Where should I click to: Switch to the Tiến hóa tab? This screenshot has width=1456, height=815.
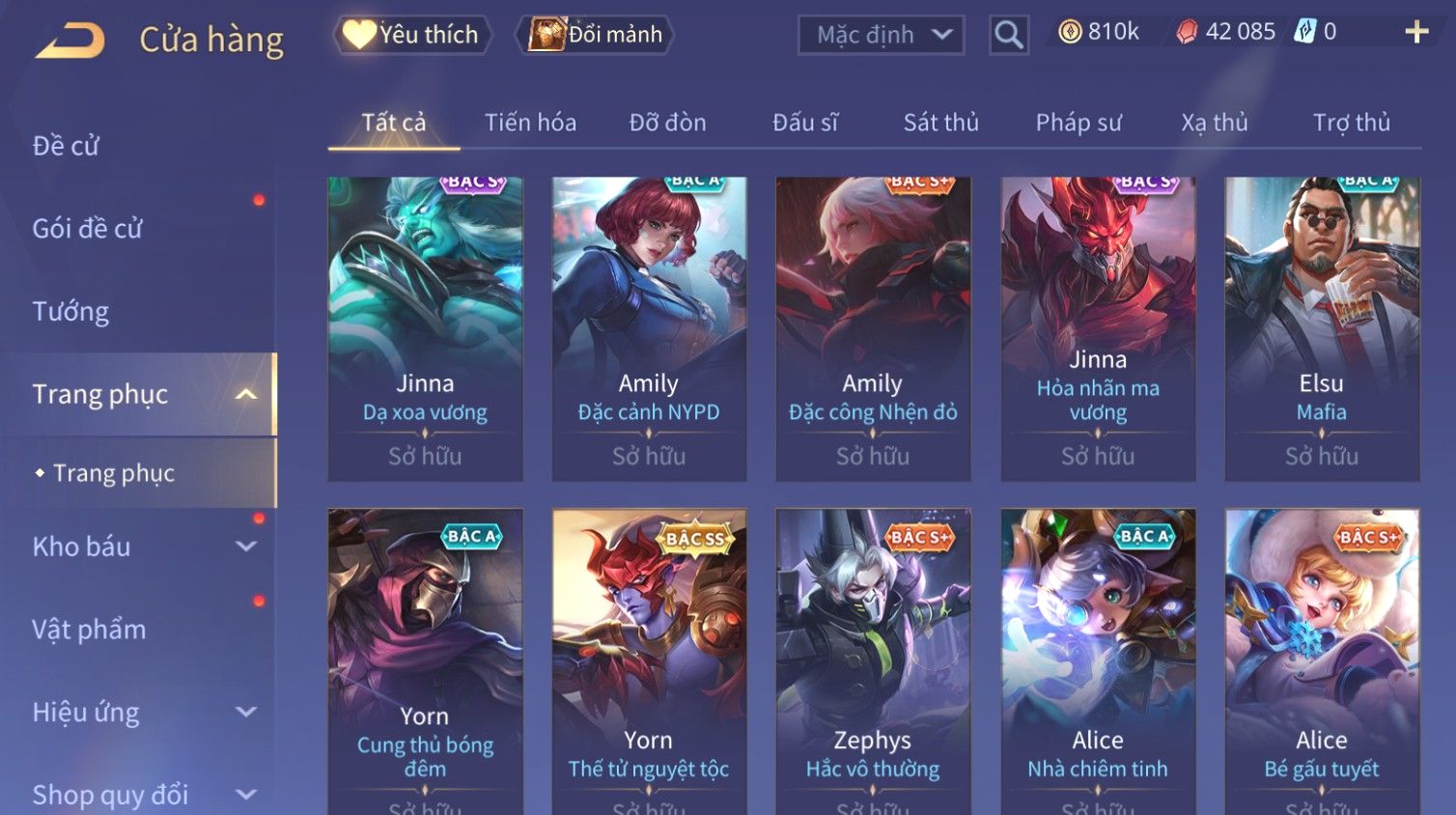click(530, 123)
